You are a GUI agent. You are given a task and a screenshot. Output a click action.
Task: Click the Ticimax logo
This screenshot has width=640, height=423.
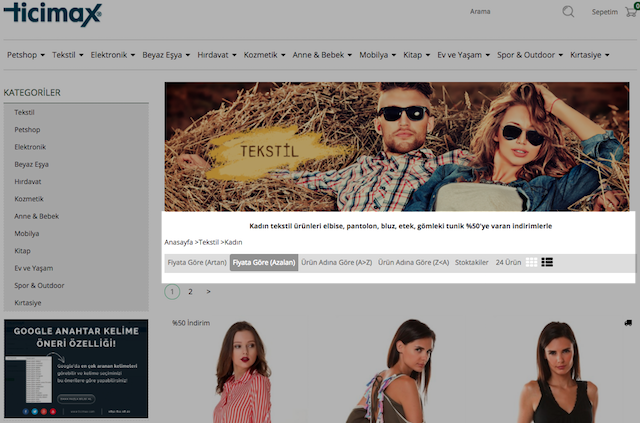50,14
